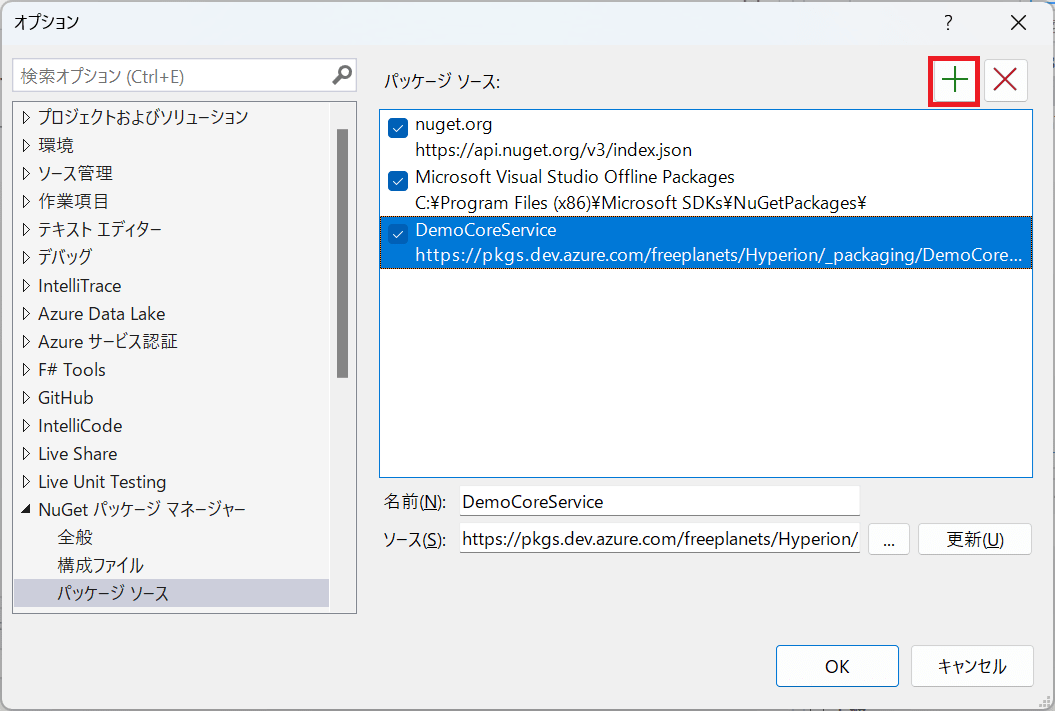Select https://api.nuget.org/v3/index.json URL line
The image size is (1055, 711).
coord(553,150)
